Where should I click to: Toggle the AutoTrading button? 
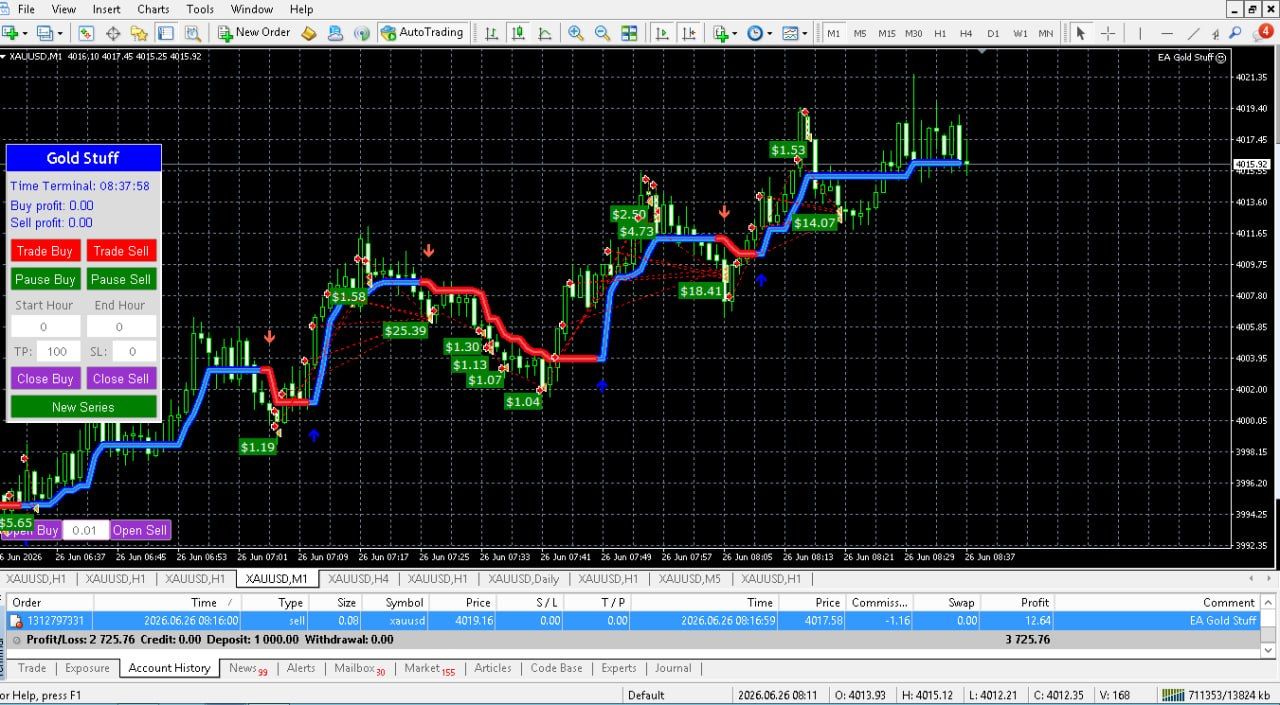click(x=421, y=33)
